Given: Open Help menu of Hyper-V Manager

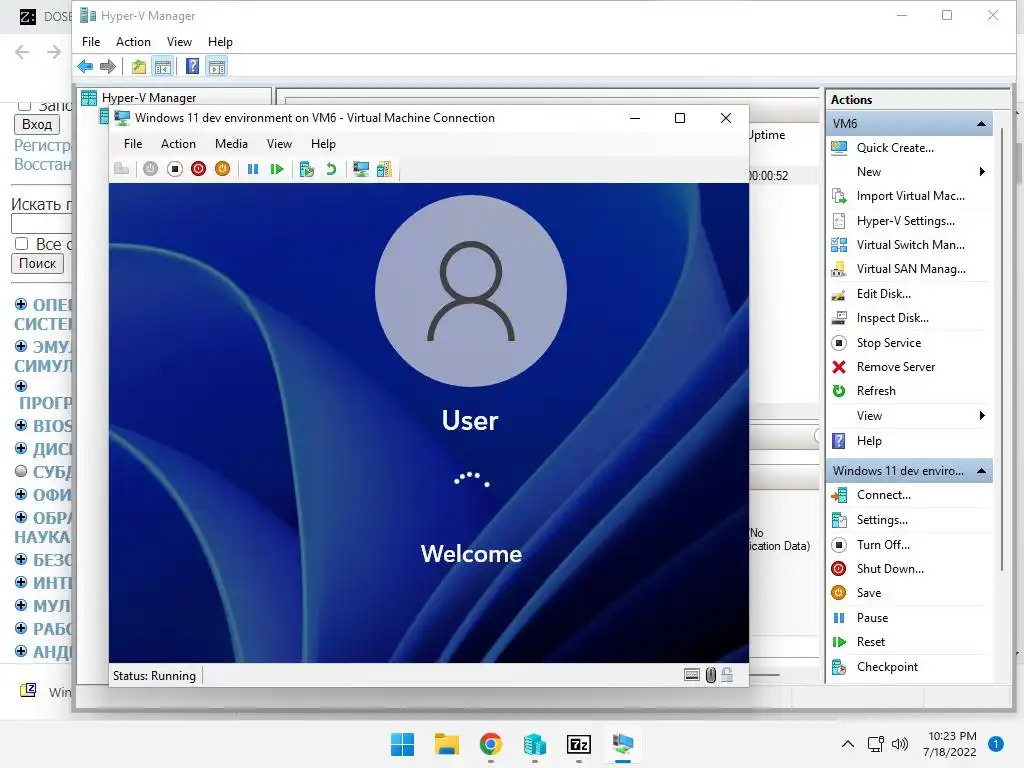Looking at the screenshot, I should tap(220, 42).
